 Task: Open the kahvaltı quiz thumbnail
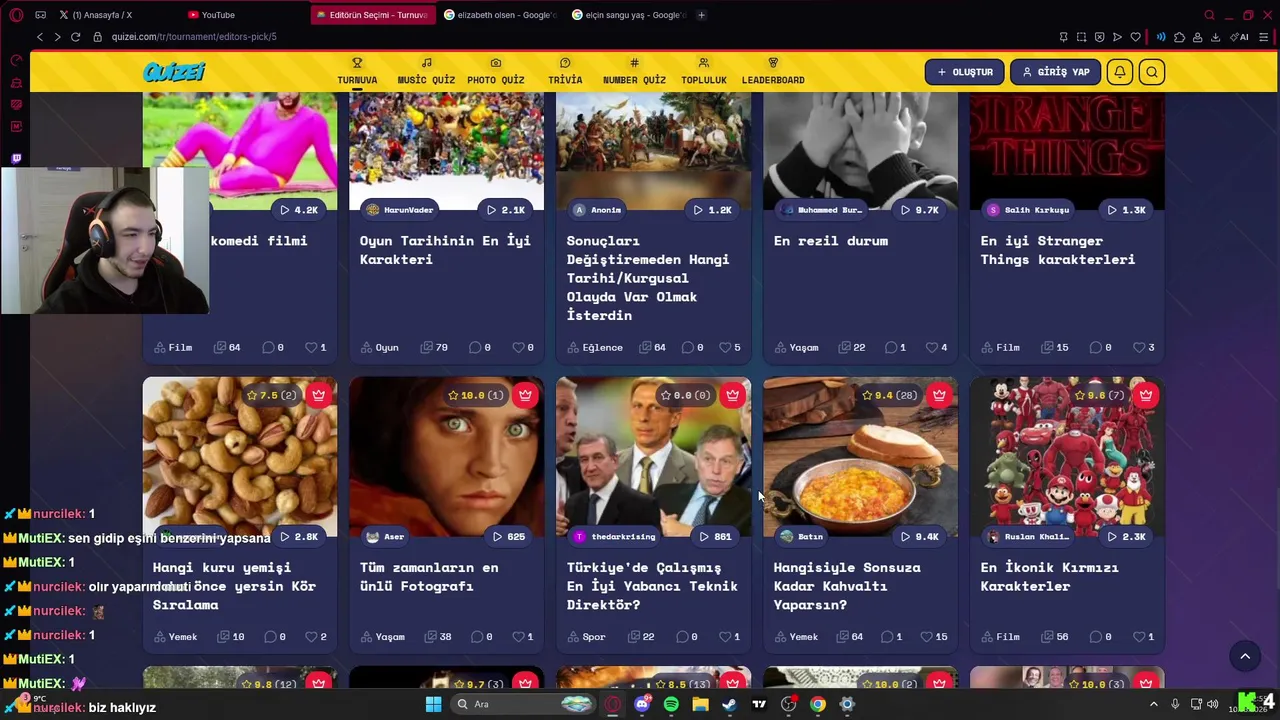coord(860,457)
